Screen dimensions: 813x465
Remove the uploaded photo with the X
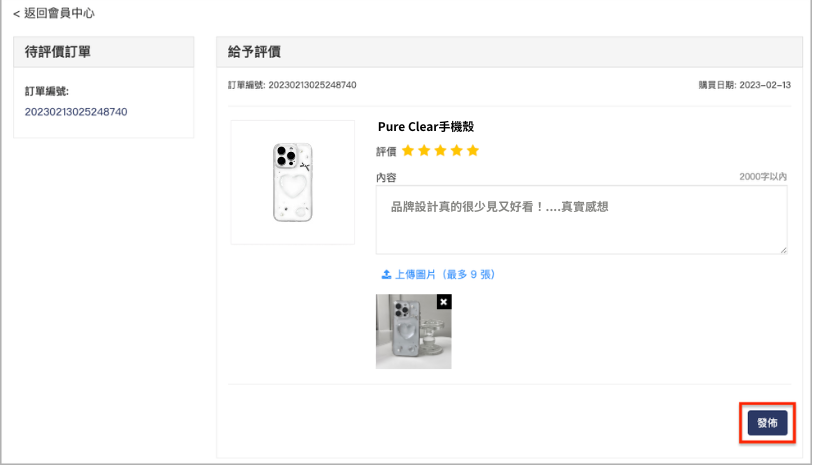pyautogui.click(x=444, y=301)
